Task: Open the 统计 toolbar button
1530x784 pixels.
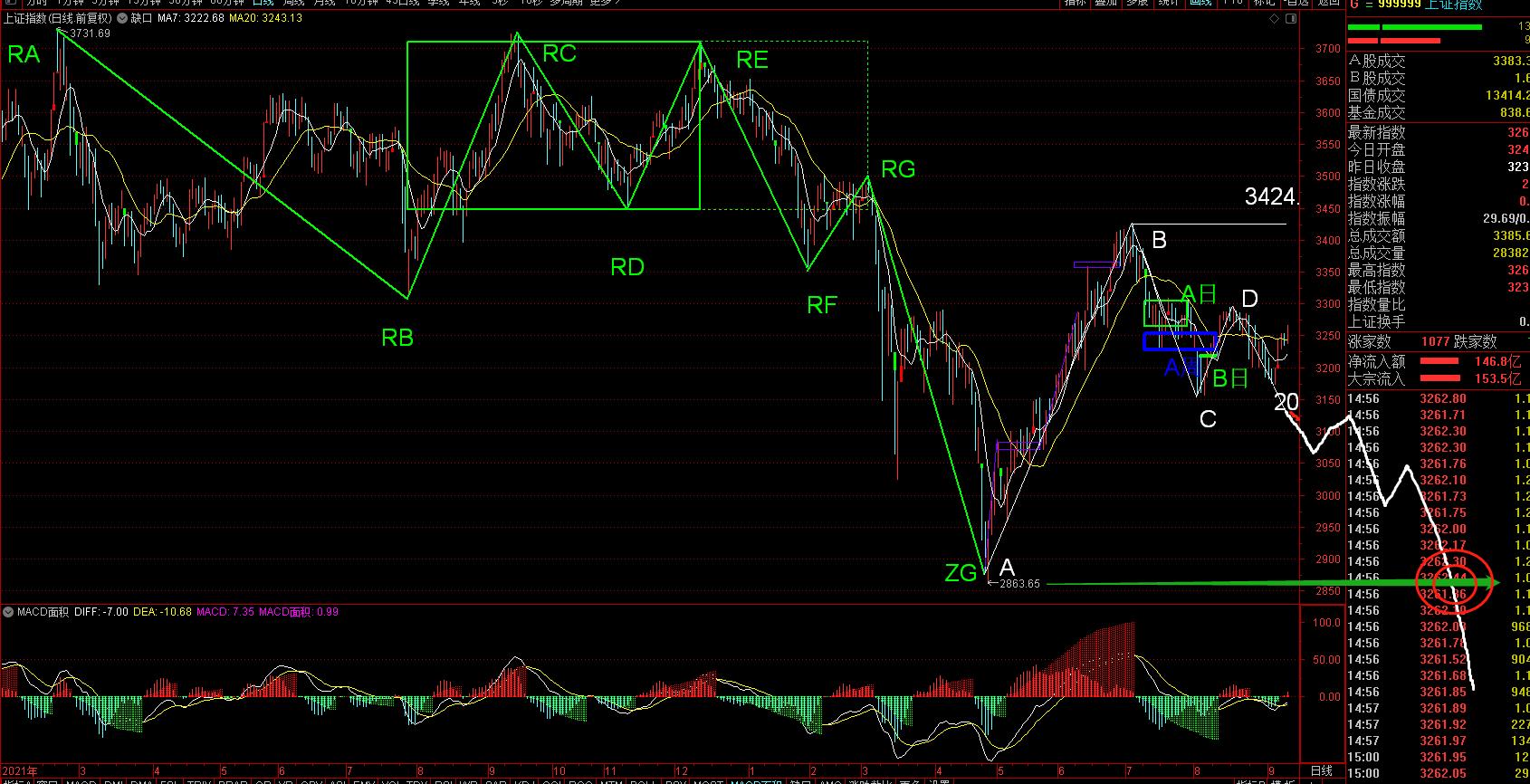Action: [x=1169, y=3]
